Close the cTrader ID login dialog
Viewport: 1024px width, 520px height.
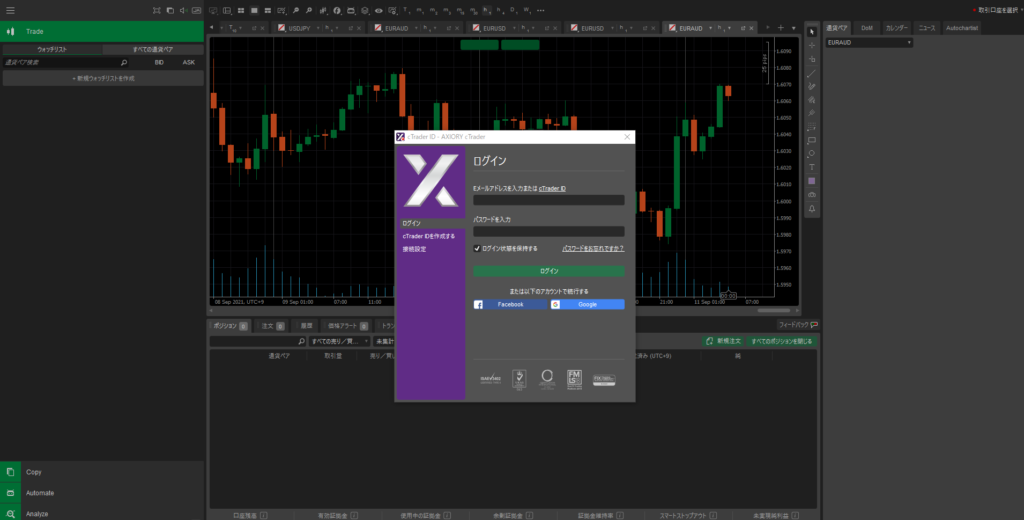627,137
